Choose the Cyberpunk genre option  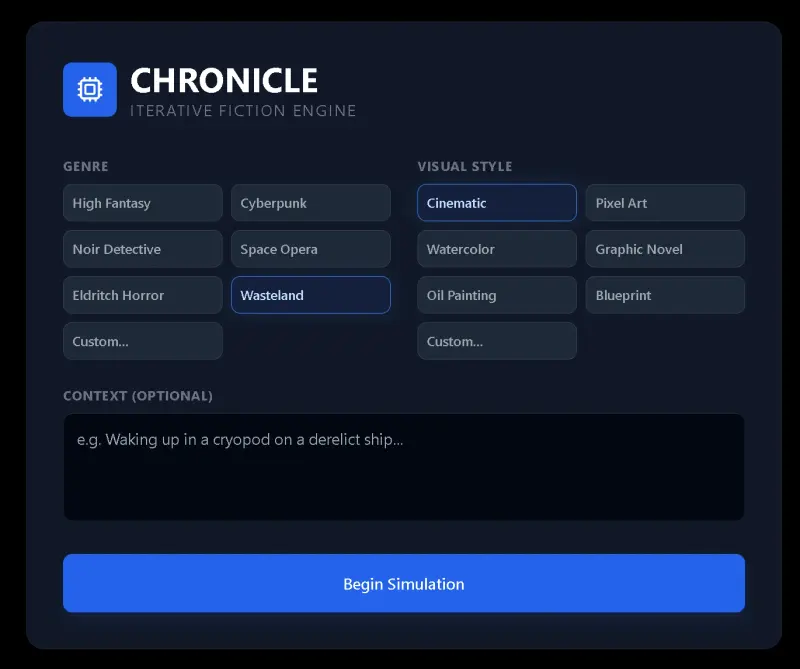[311, 203]
